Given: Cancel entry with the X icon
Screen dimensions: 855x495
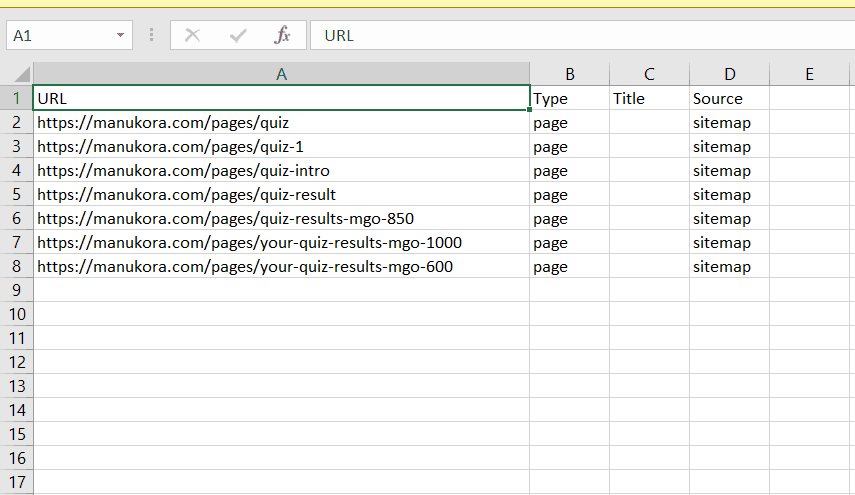Looking at the screenshot, I should coord(192,35).
